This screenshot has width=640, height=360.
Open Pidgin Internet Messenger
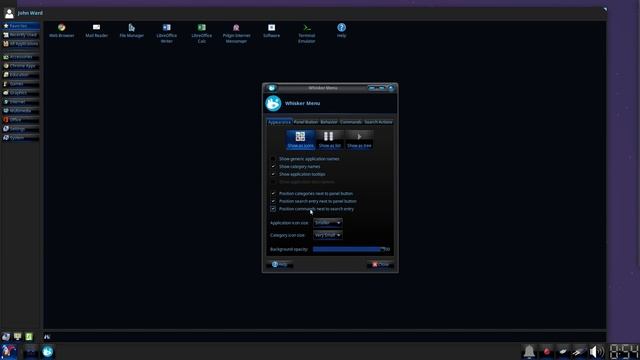[x=236, y=33]
